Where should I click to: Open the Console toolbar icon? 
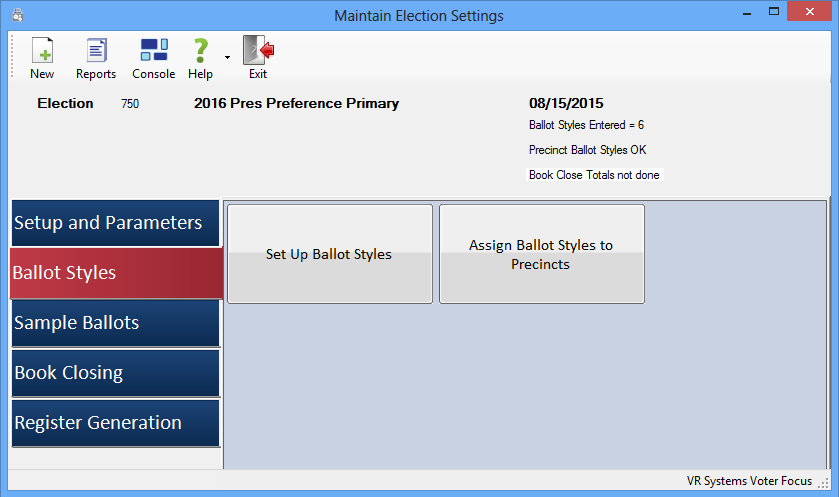tap(154, 50)
